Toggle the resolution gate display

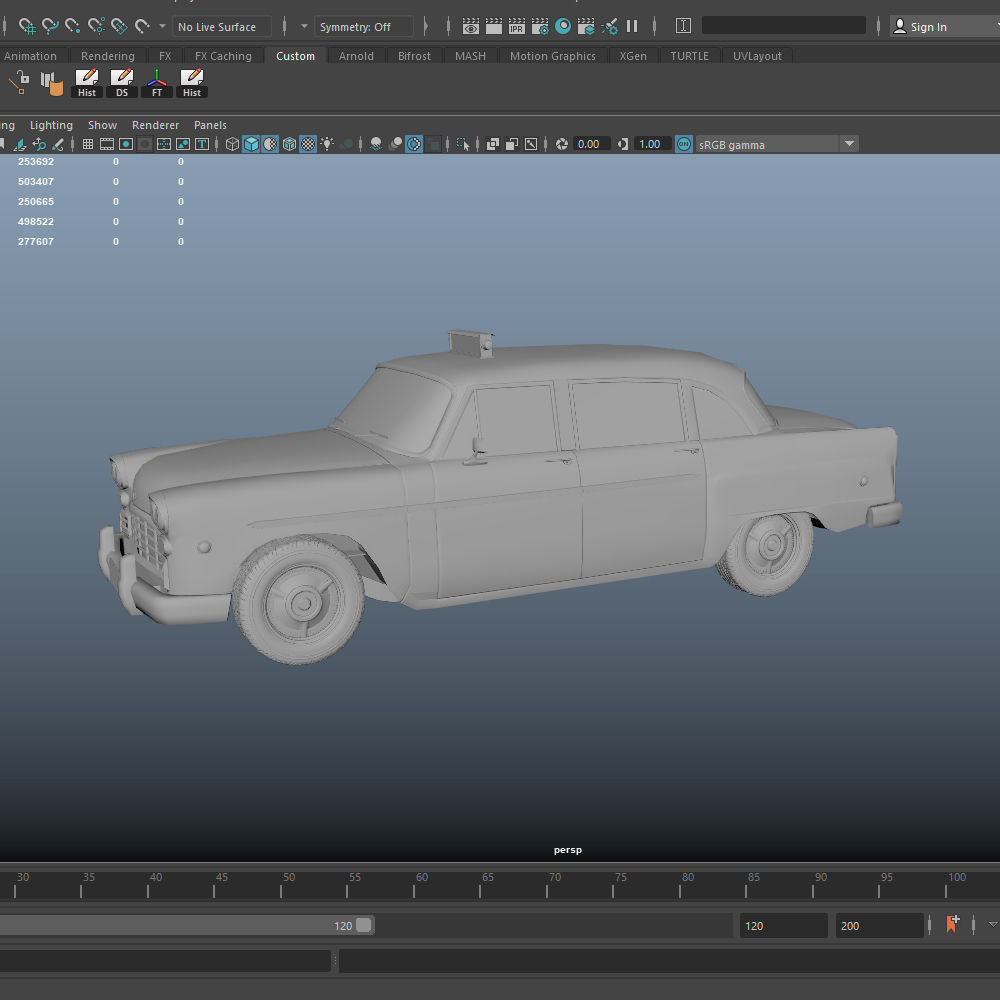(x=126, y=144)
